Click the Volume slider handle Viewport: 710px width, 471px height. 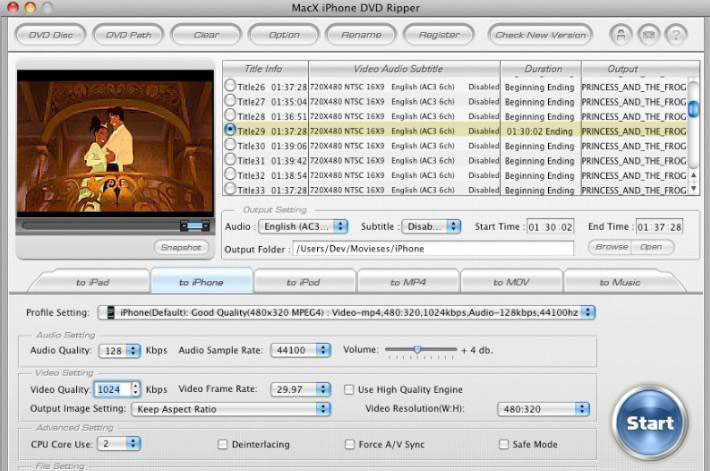coord(417,349)
